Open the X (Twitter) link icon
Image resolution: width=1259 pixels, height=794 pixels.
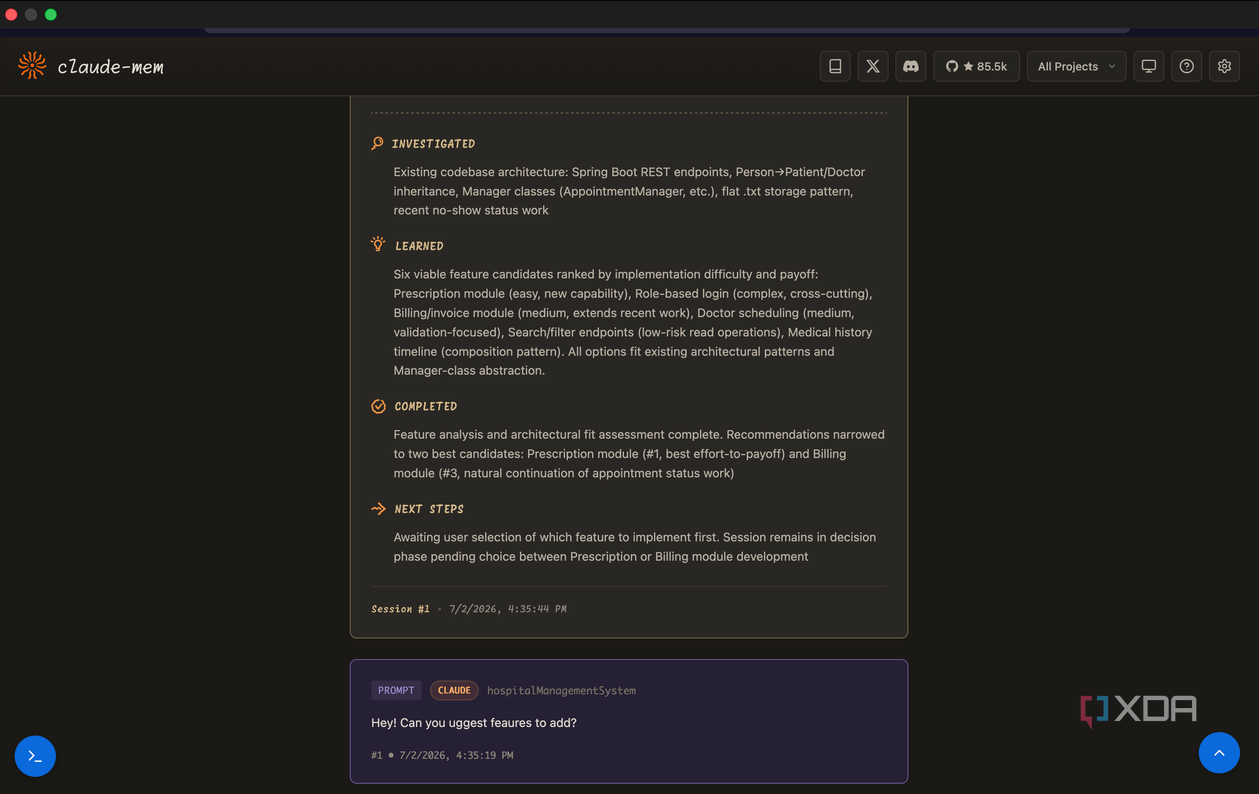pos(873,66)
